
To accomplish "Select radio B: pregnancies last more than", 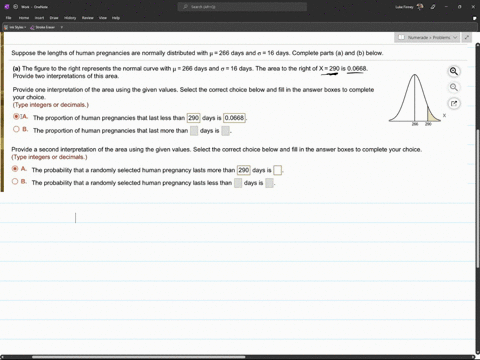I will pyautogui.click(x=16, y=129).
